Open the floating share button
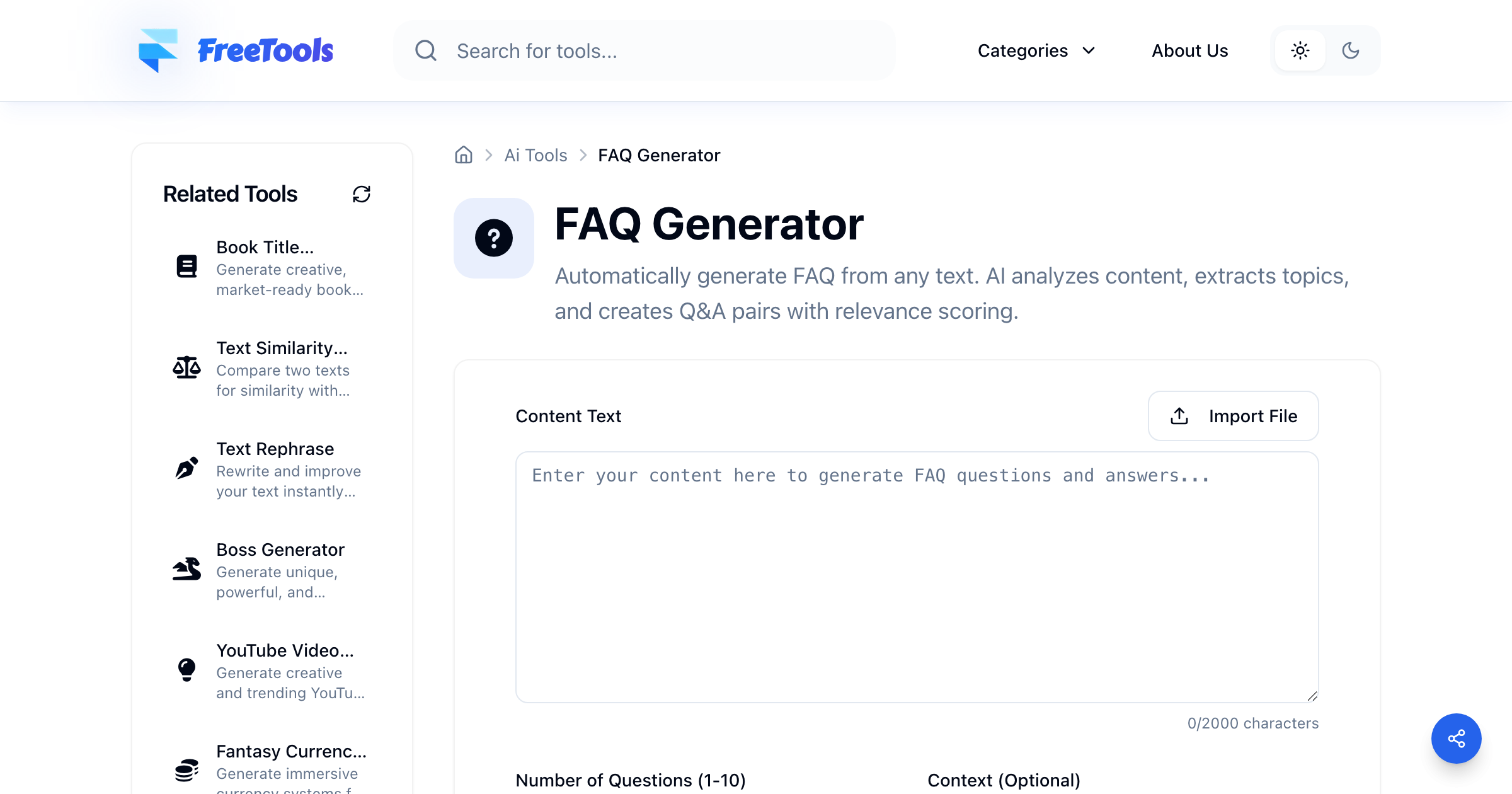The width and height of the screenshot is (1512, 794). (x=1456, y=738)
